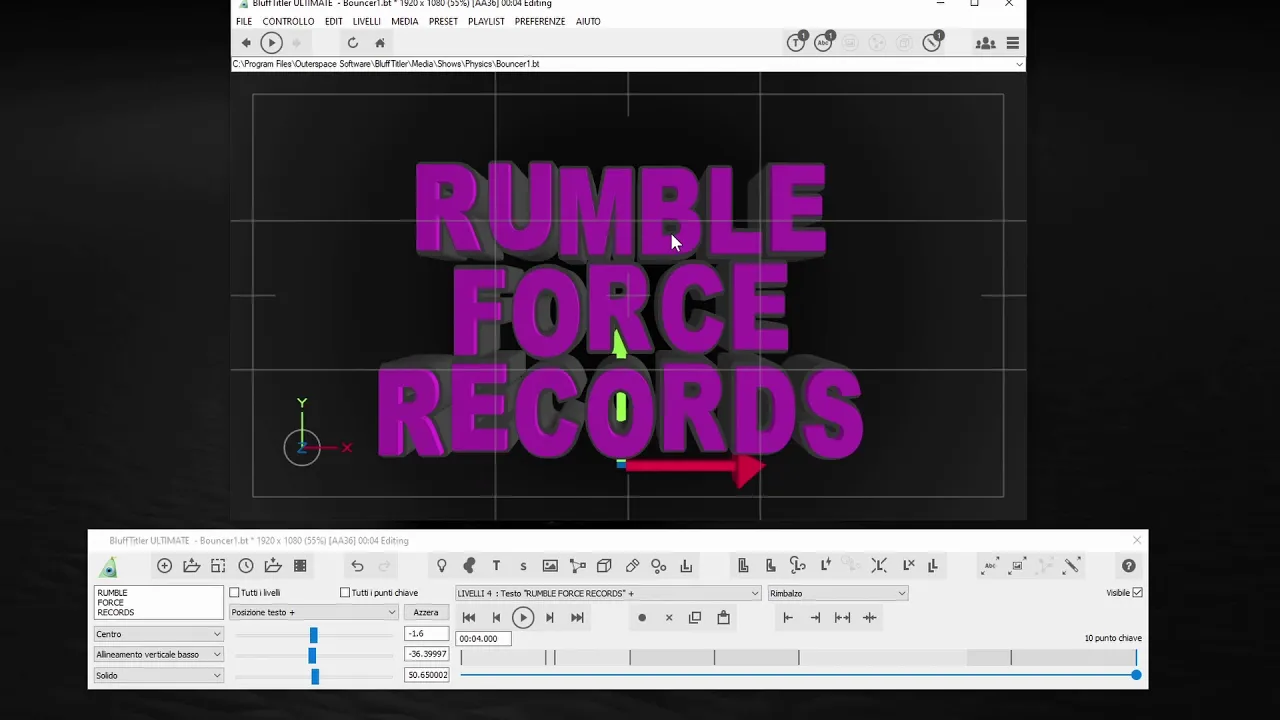
Task: Click the -1.6 value field
Action: click(426, 634)
